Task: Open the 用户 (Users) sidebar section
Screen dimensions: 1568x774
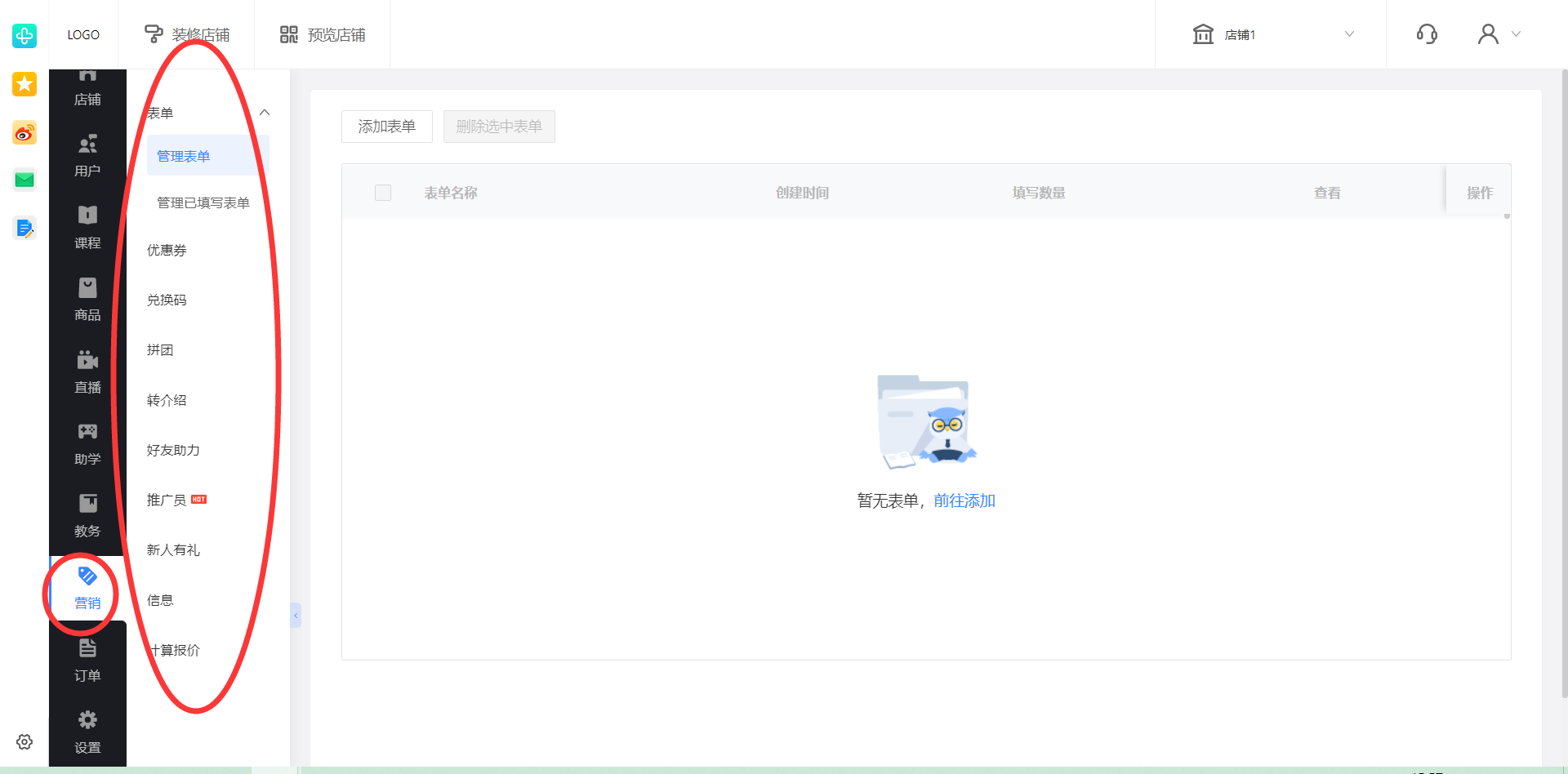Action: 87,155
